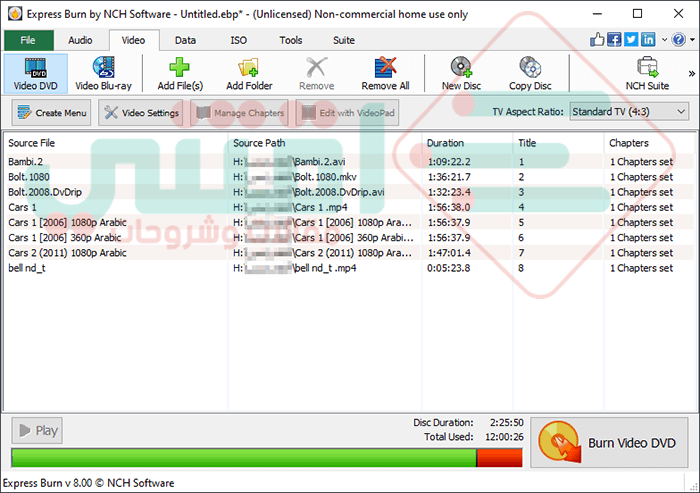Share on LinkedIn icon
Image resolution: width=700 pixels, height=493 pixels.
click(648, 40)
